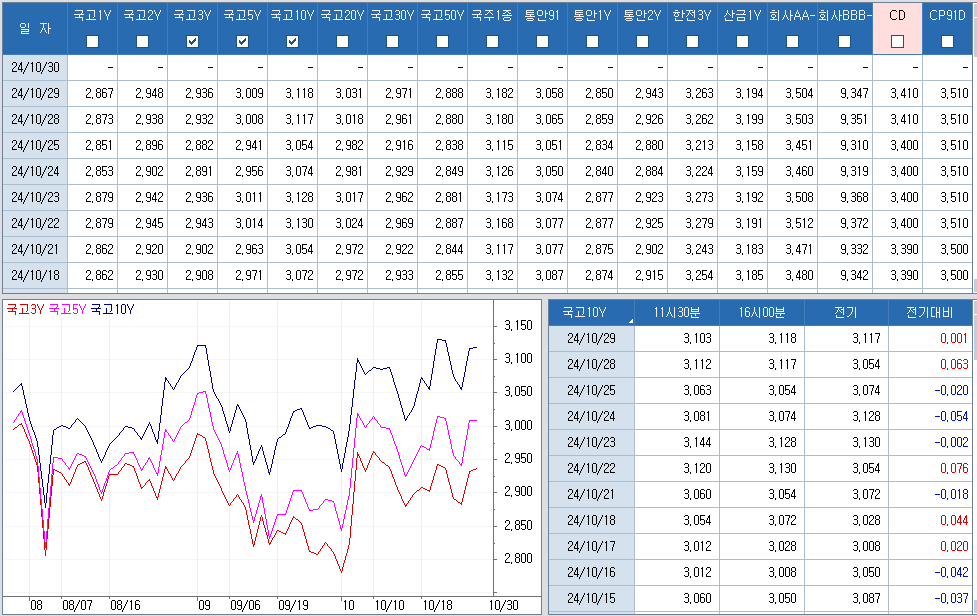Enable the 국고1Y checkbox
Viewport: 977px width, 616px height.
coord(92,41)
